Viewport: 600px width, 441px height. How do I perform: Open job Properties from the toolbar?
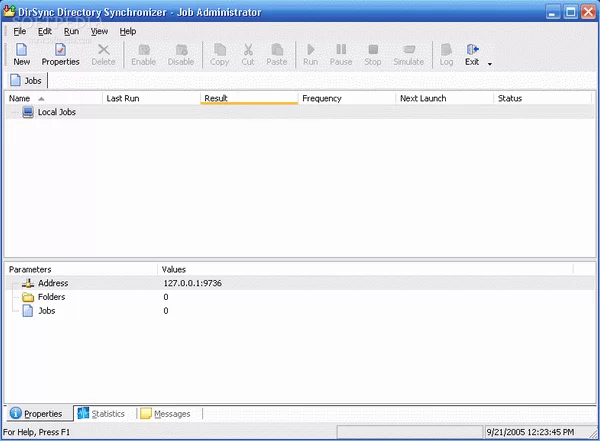click(x=60, y=54)
